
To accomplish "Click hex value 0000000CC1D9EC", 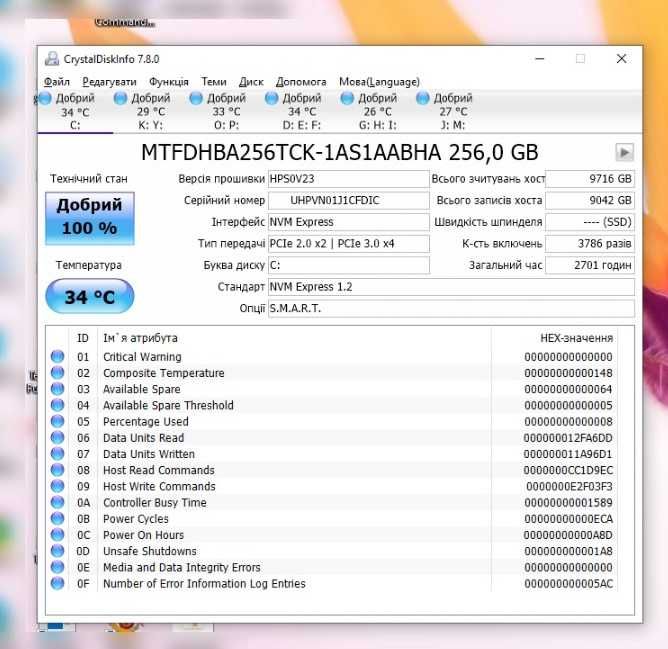I will (568, 470).
